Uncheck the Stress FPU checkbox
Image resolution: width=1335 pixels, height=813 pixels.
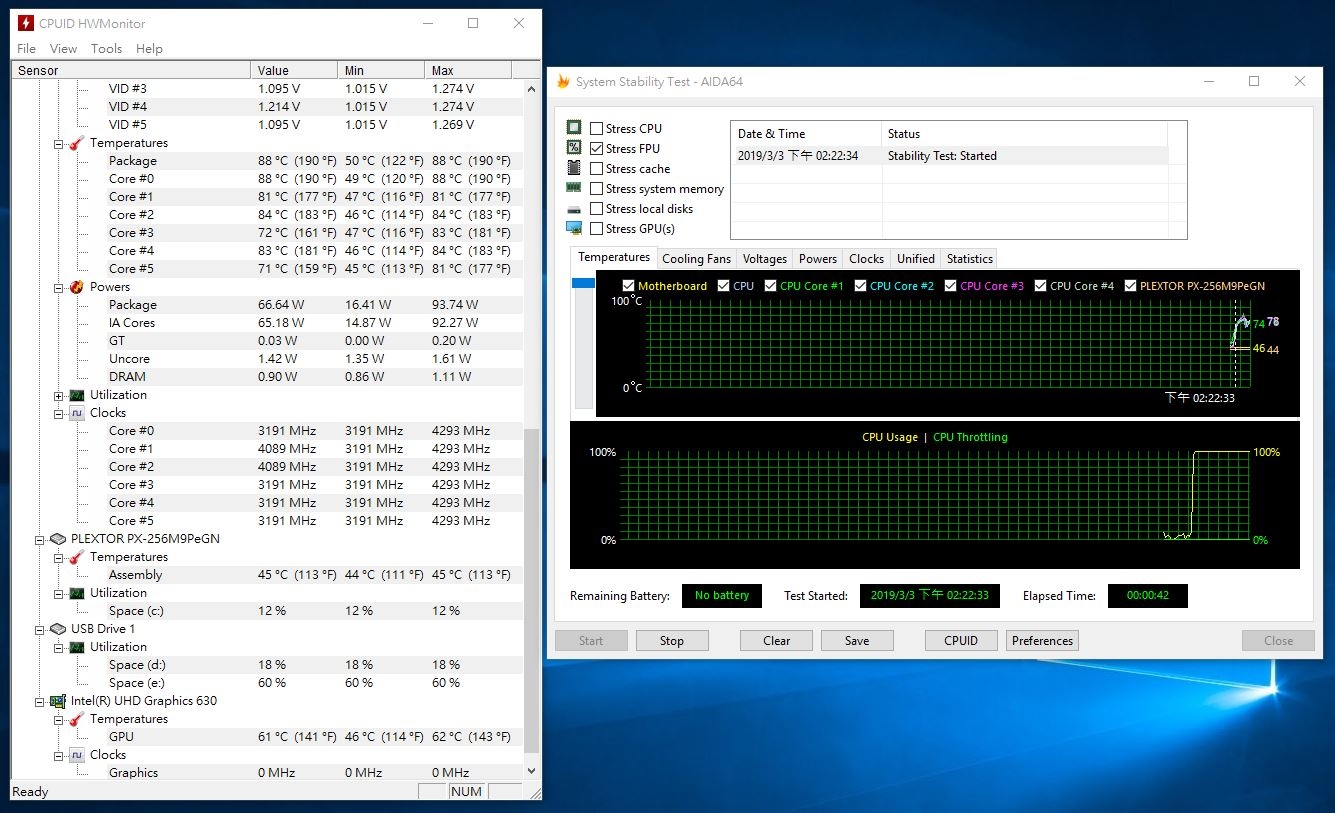pos(597,149)
